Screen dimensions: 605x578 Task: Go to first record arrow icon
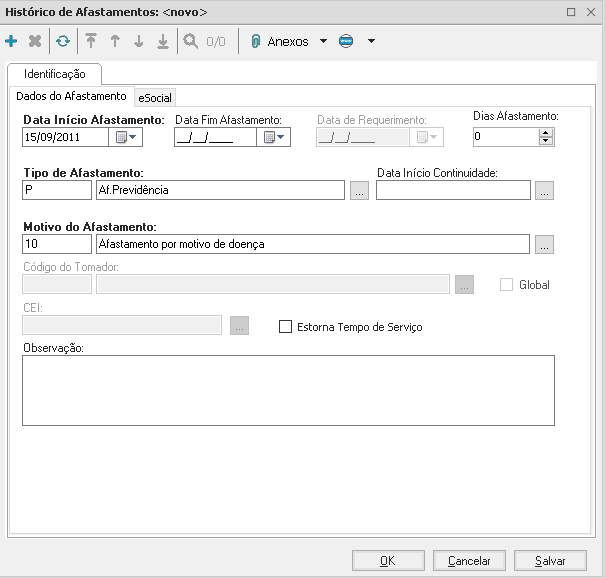(x=91, y=41)
